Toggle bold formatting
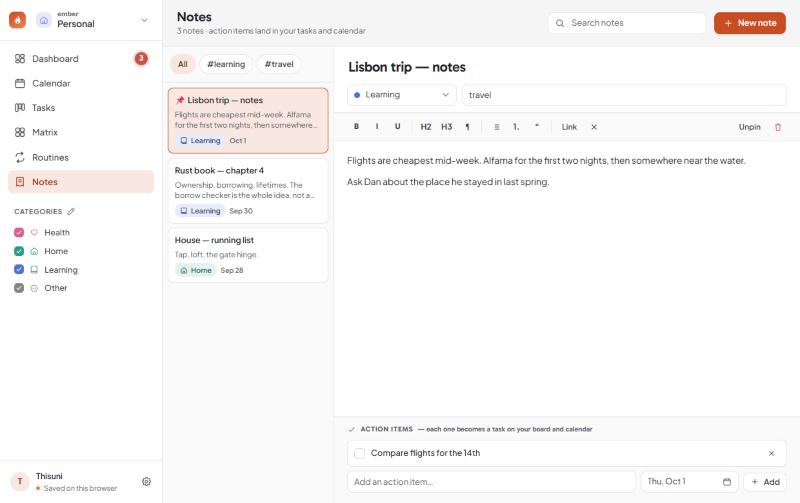The height and width of the screenshot is (503, 800). [356, 127]
